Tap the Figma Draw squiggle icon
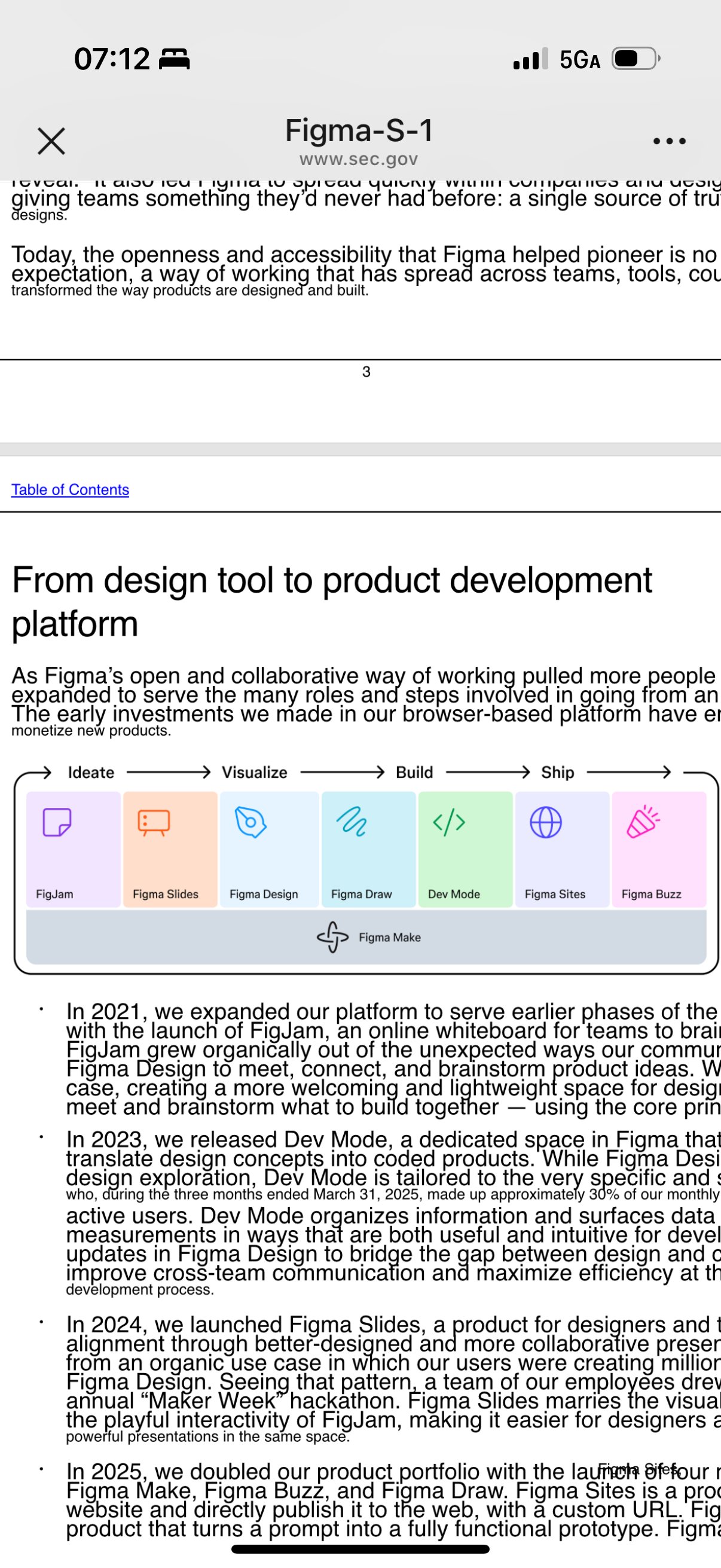The image size is (721, 1568). point(352,822)
